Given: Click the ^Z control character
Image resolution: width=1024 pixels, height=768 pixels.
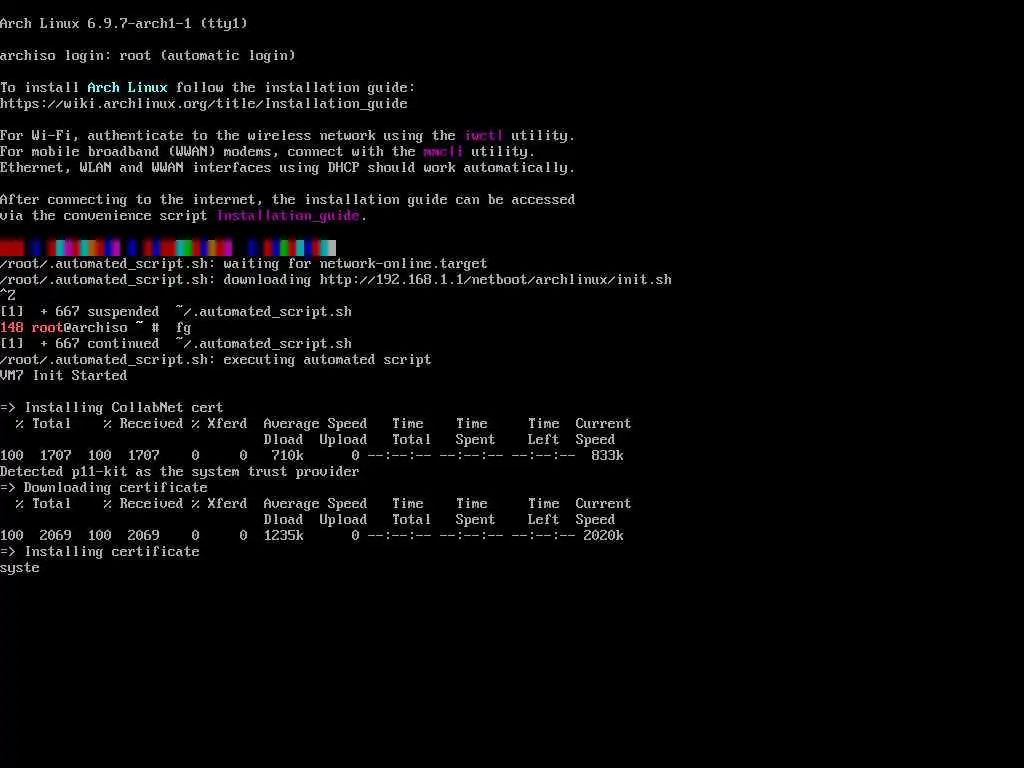Looking at the screenshot, I should (x=8, y=296).
